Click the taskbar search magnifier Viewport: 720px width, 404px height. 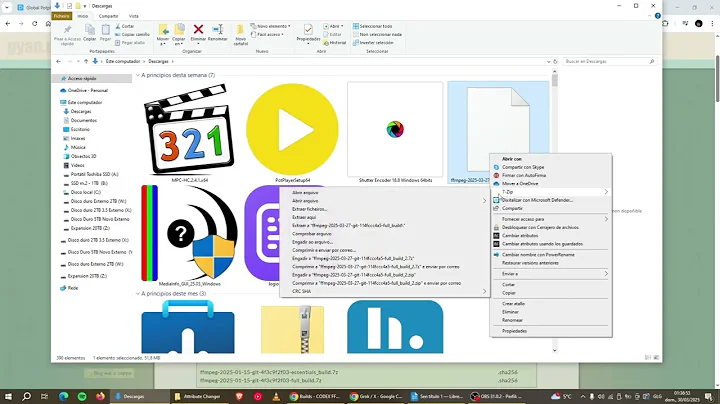pos(27,396)
